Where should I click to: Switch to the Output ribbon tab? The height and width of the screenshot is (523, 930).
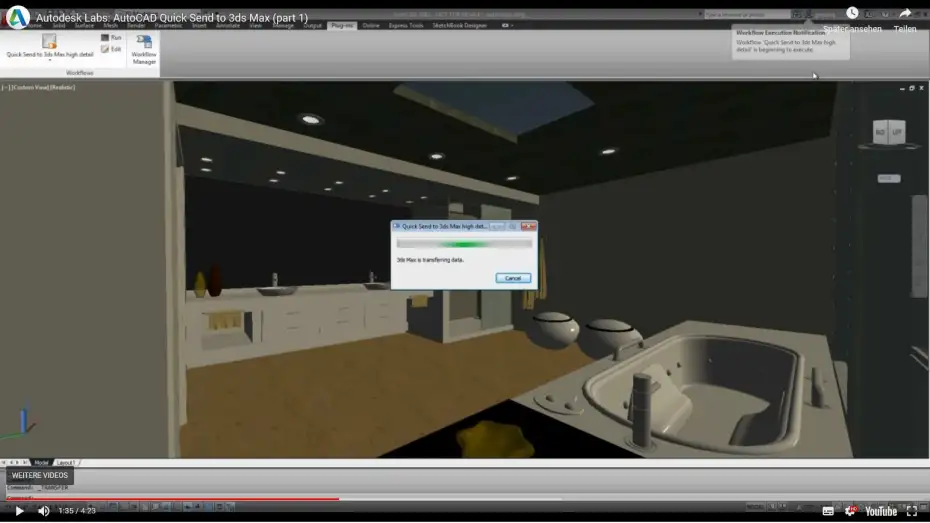tap(312, 25)
